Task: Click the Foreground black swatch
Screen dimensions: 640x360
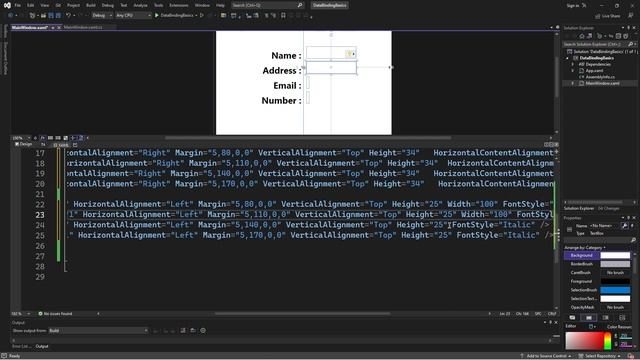Action: [615, 281]
